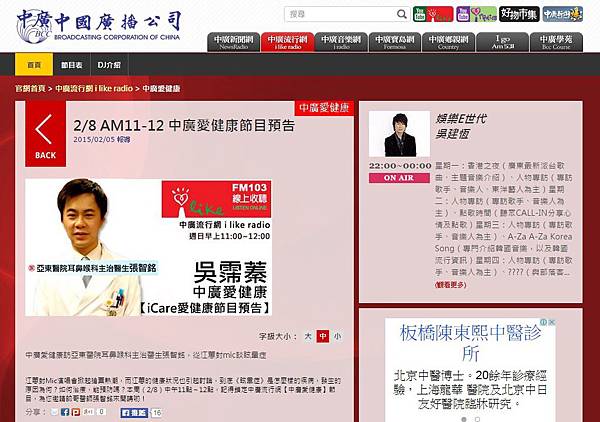Share the article on Plurk

point(76,412)
